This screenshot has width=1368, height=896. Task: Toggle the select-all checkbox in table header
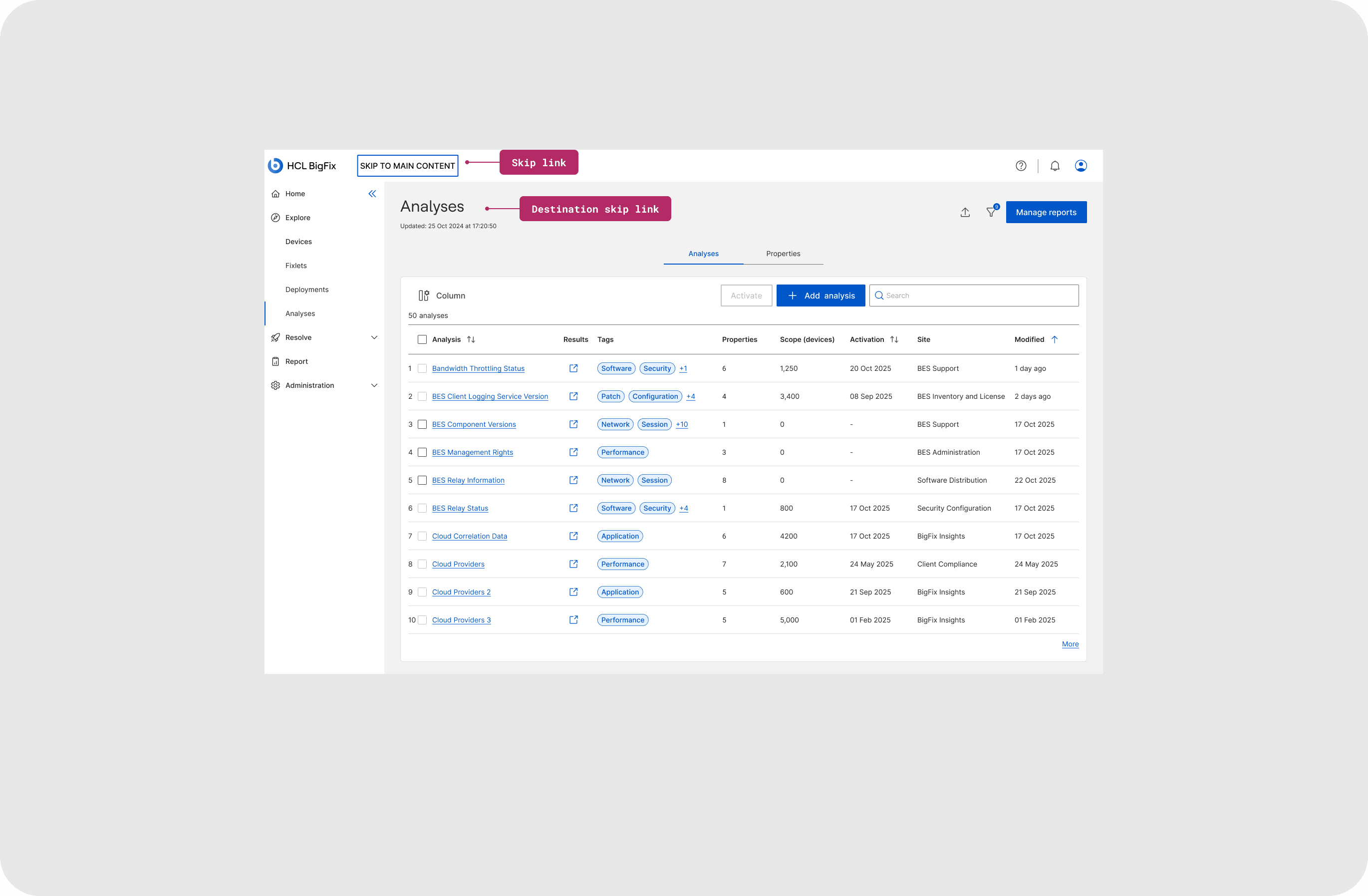pos(422,339)
